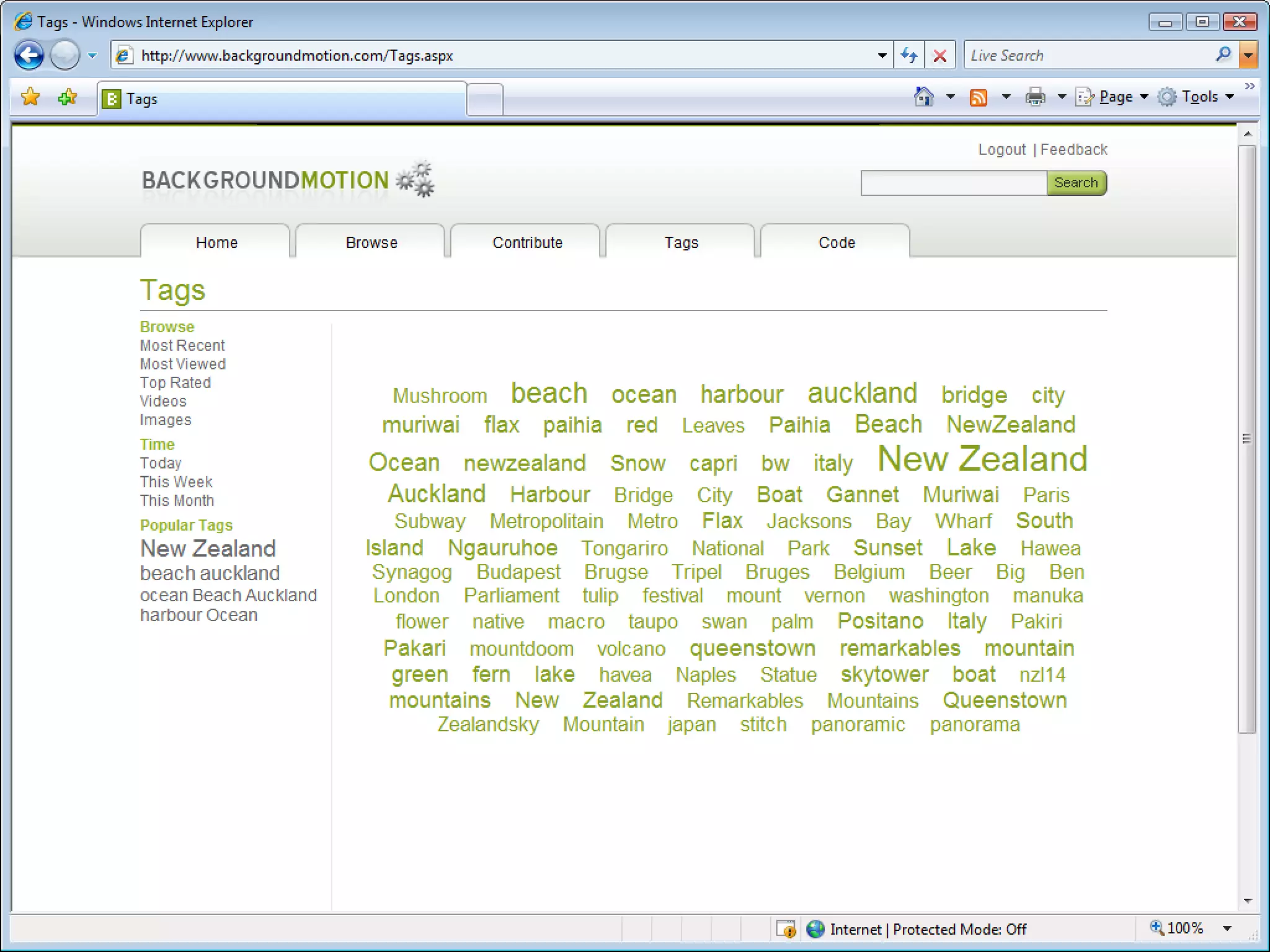
Task: Expand the command bar overflow chevron
Action: click(x=1250, y=87)
